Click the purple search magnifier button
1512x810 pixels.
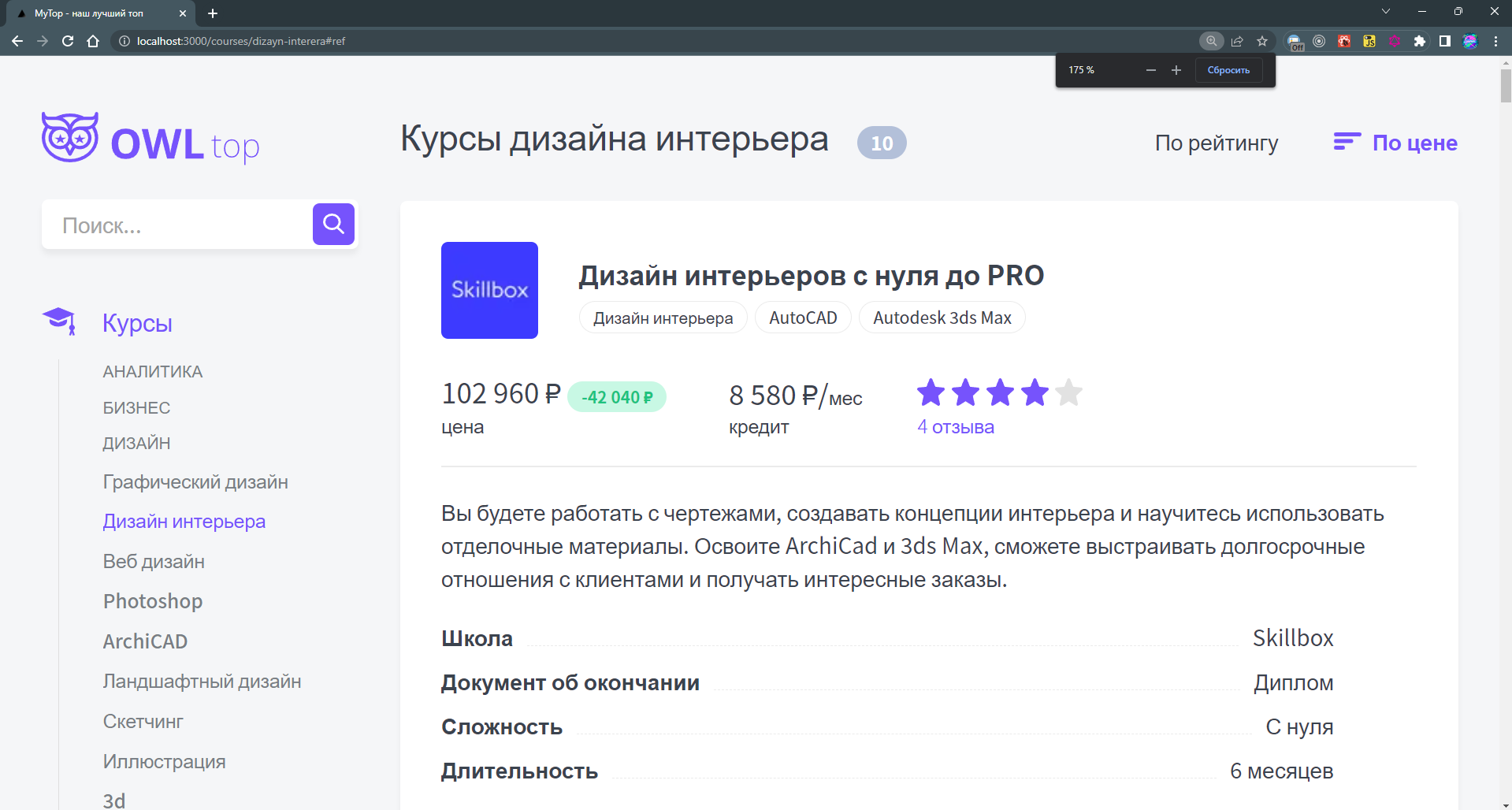point(333,225)
